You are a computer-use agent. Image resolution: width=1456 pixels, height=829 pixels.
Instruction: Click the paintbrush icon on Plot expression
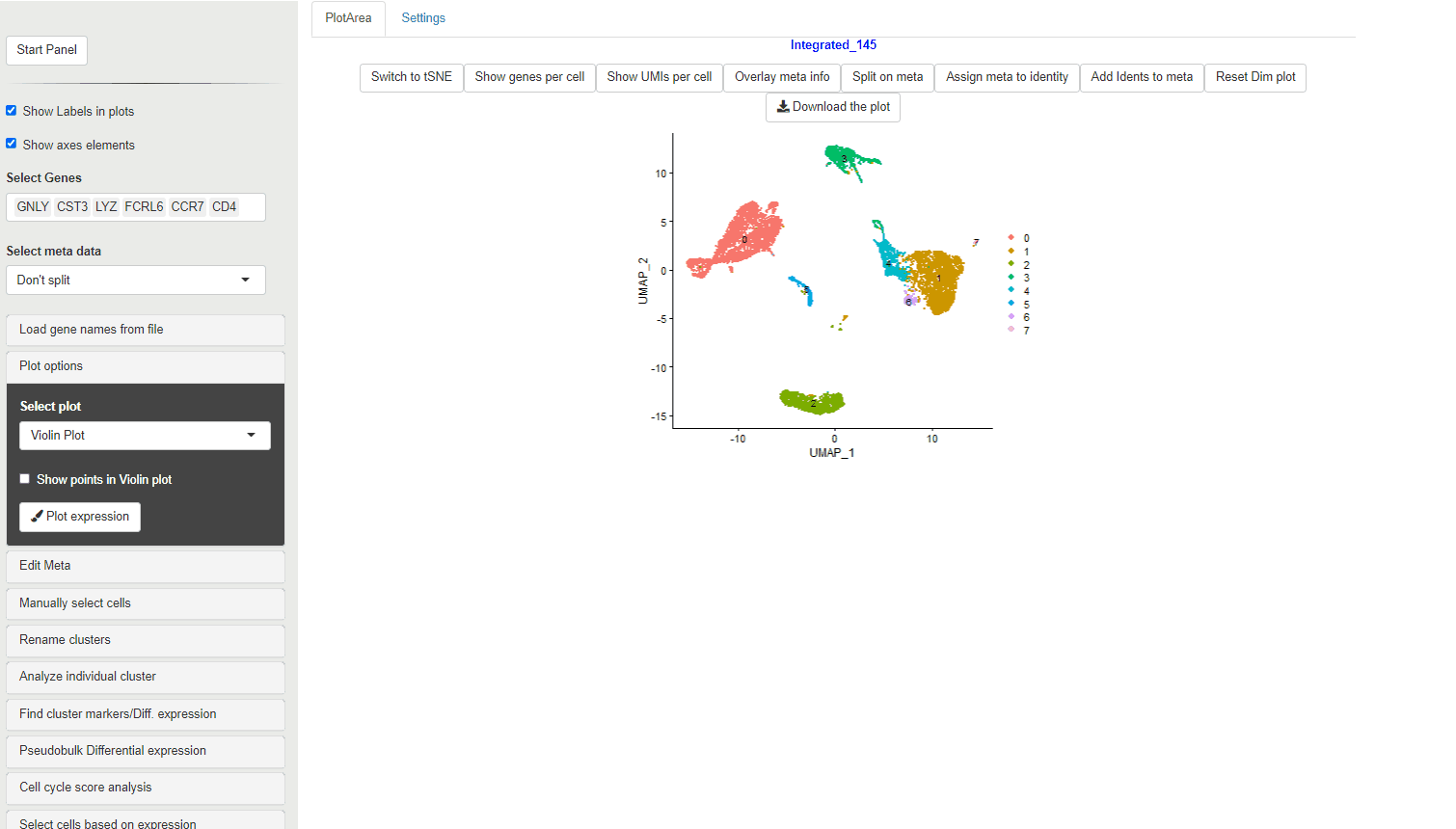point(37,517)
